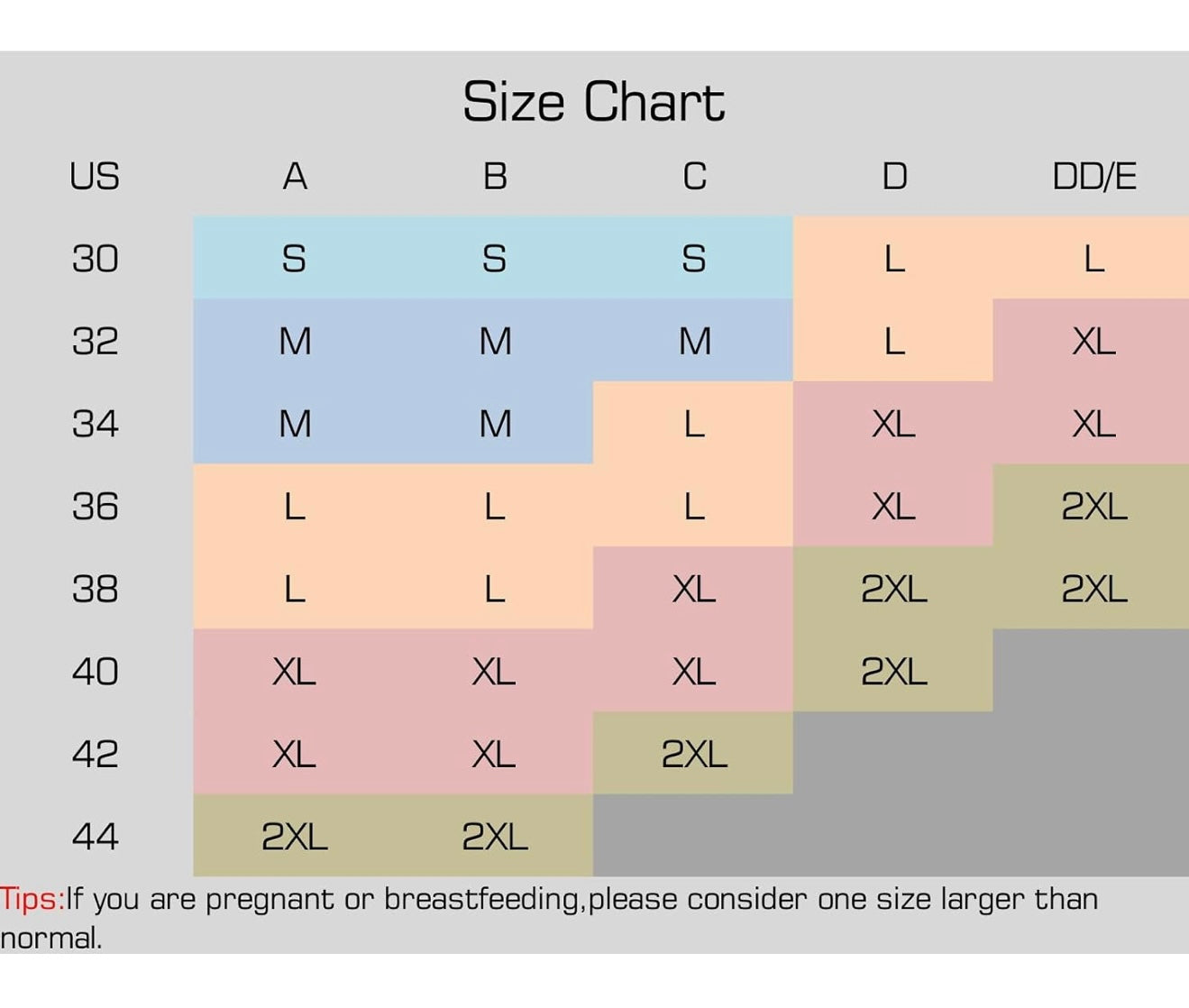1189x1008 pixels.
Task: Select the 2XL cell for 44 A
Action: (294, 837)
